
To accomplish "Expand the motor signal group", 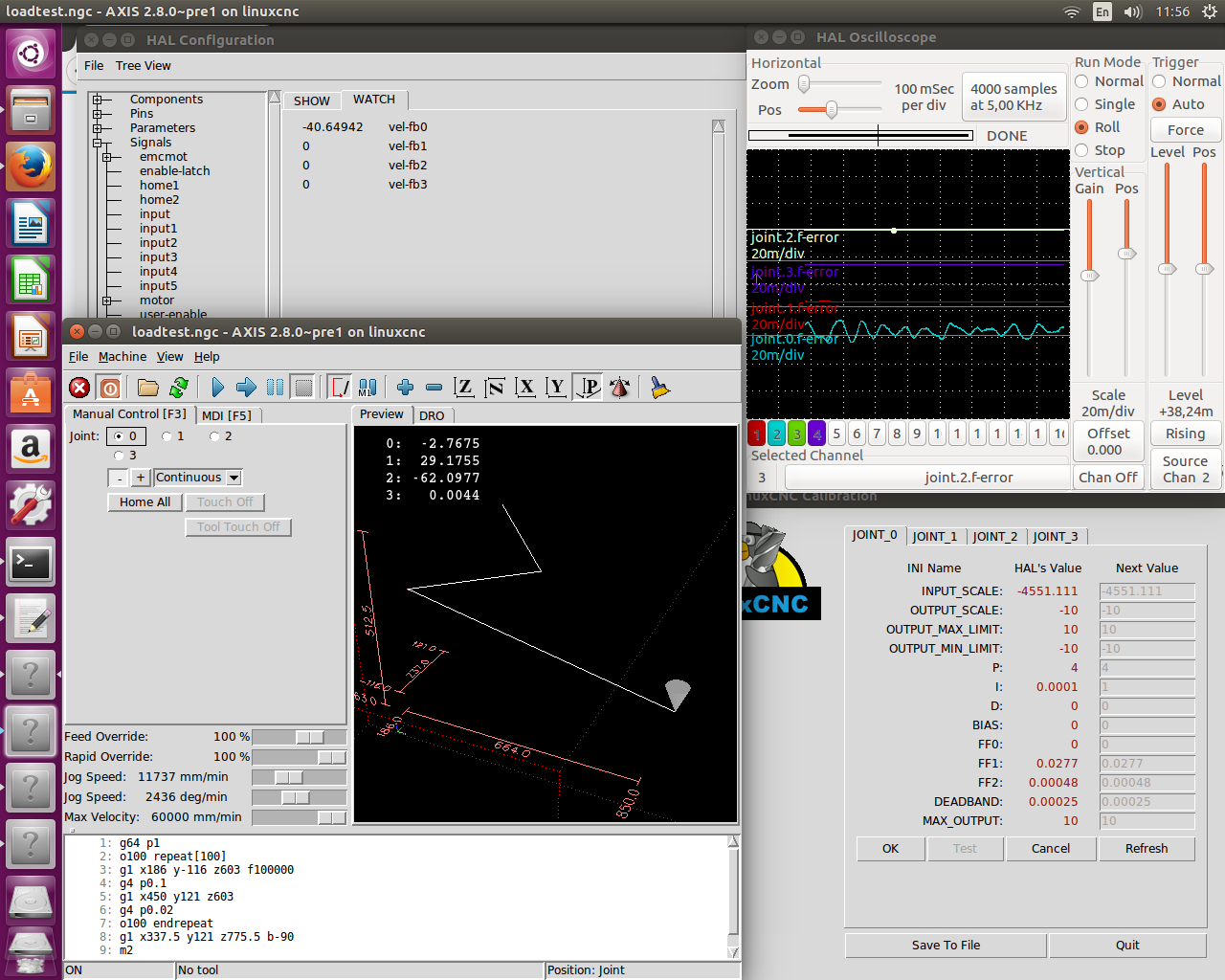I will 106,301.
